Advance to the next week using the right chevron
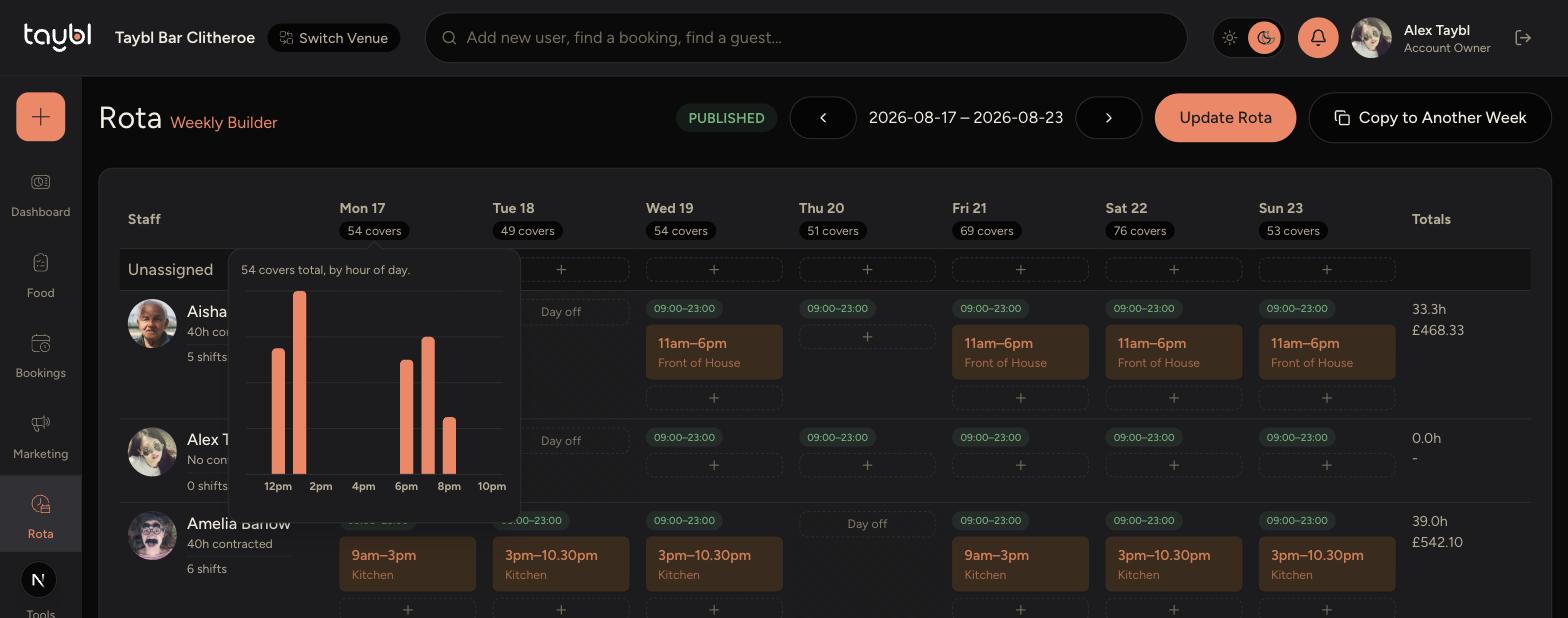Image resolution: width=1568 pixels, height=618 pixels. click(x=1109, y=118)
